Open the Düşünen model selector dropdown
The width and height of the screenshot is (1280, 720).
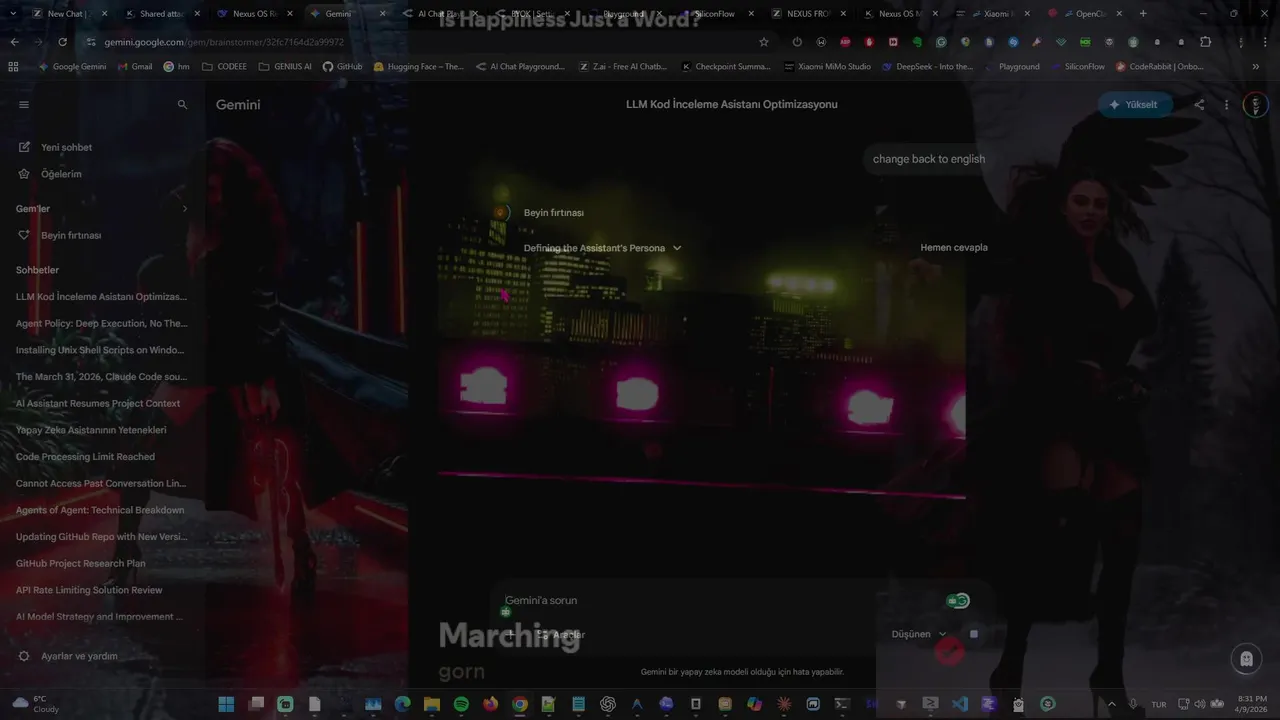click(919, 634)
